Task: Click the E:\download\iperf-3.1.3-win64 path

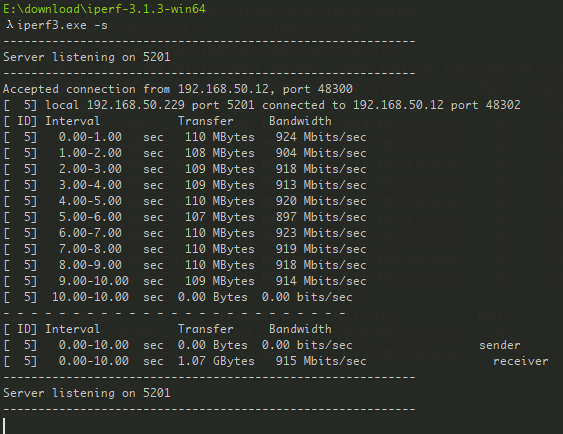Action: click(x=104, y=9)
